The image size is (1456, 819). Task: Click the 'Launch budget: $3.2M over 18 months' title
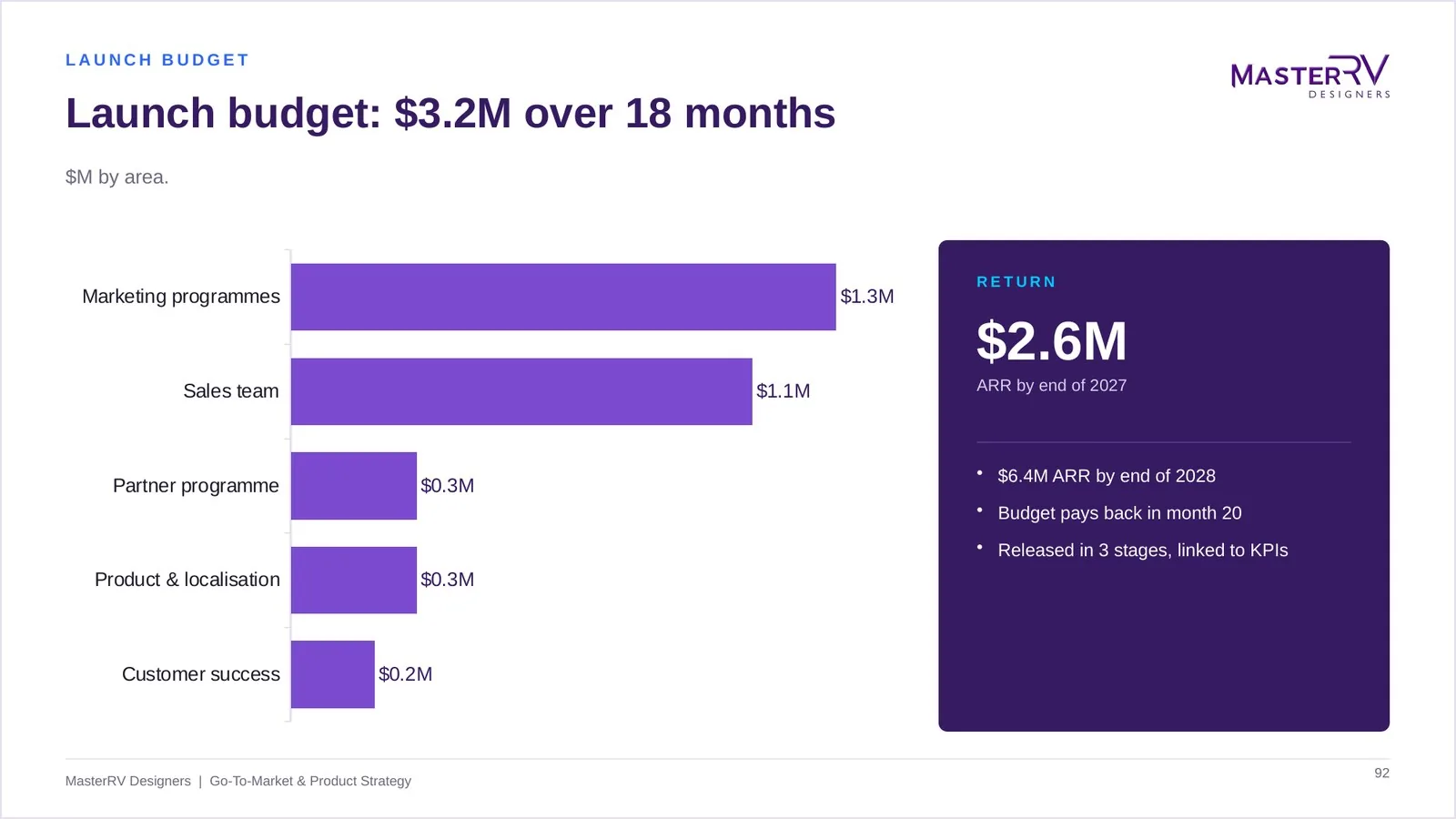[x=450, y=114]
